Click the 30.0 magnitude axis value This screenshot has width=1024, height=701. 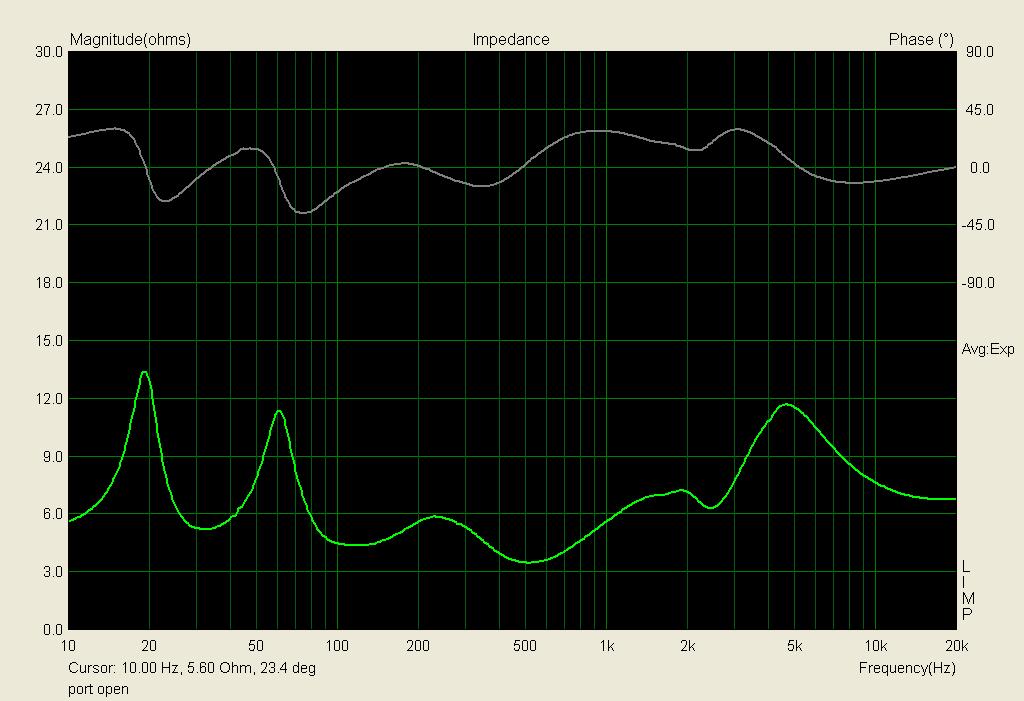[49, 52]
